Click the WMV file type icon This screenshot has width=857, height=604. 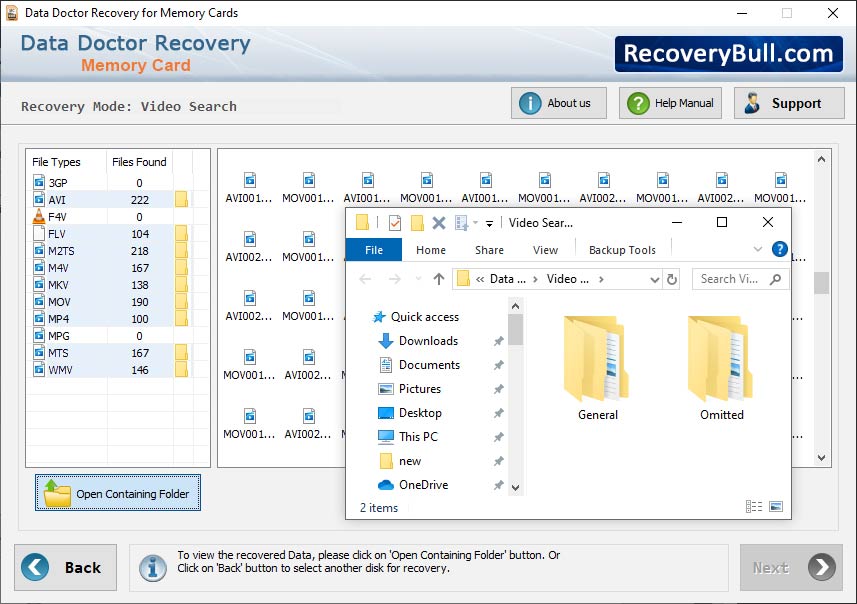click(x=39, y=370)
